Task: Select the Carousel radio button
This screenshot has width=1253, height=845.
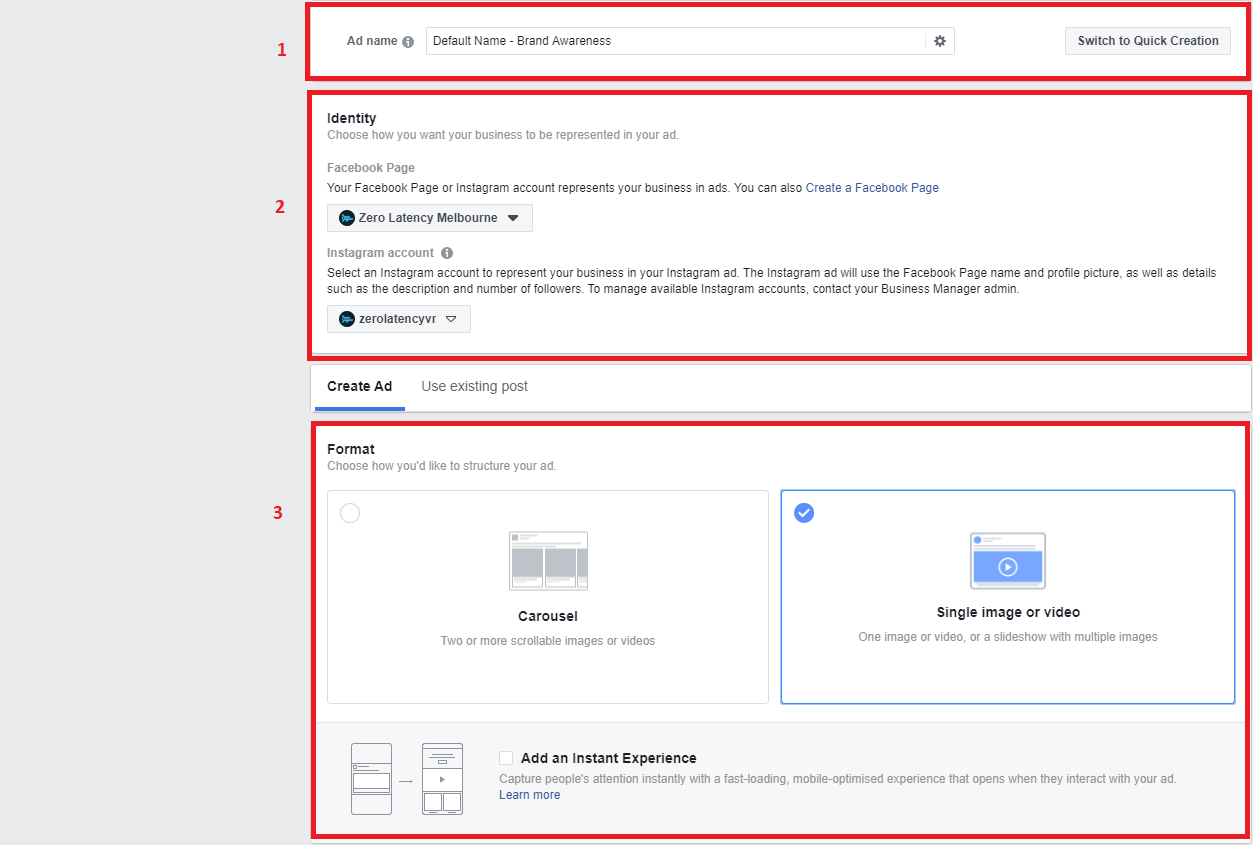Action: point(350,513)
